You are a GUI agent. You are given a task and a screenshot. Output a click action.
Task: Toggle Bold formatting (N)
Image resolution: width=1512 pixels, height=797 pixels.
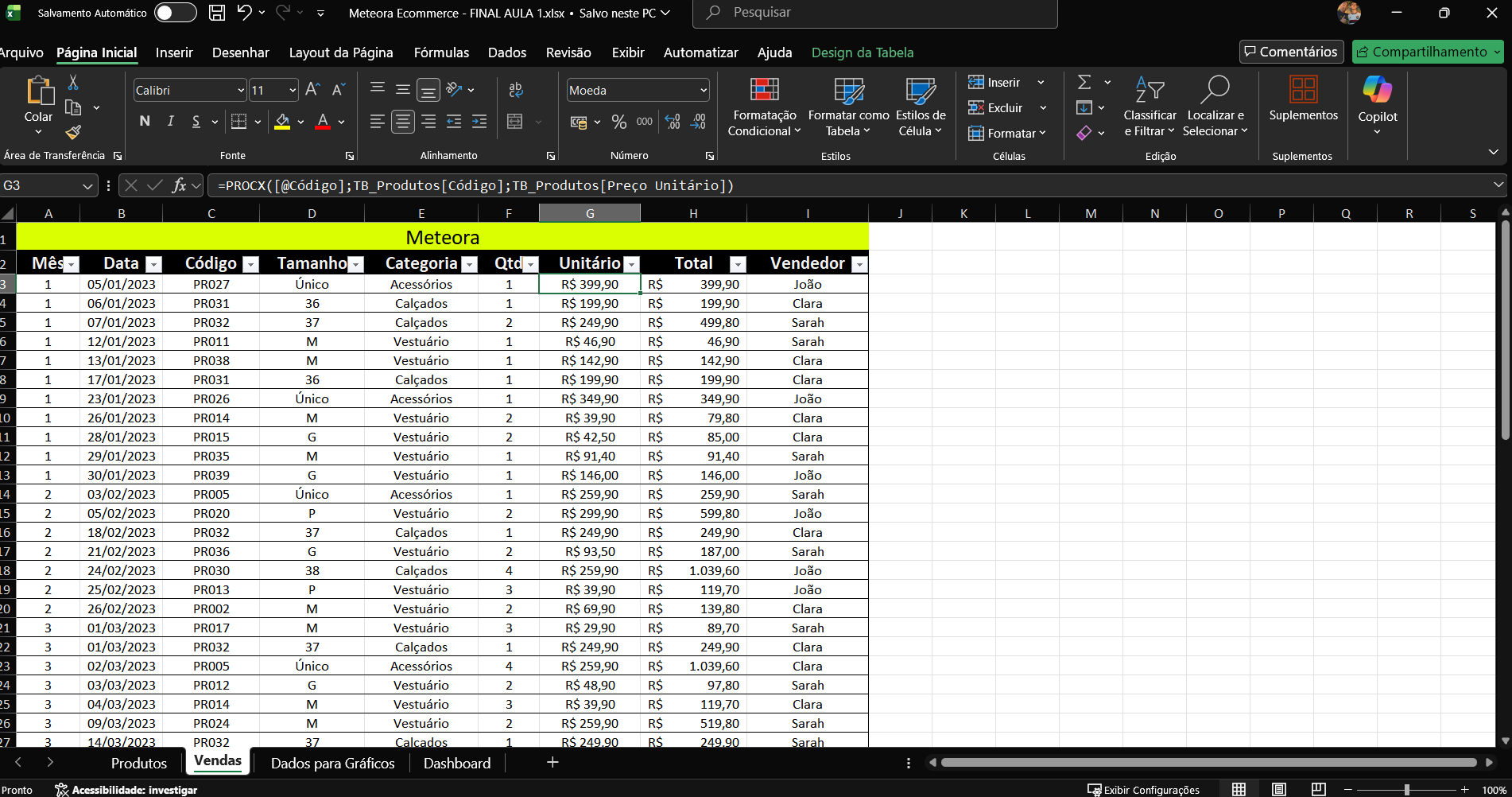[x=145, y=121]
